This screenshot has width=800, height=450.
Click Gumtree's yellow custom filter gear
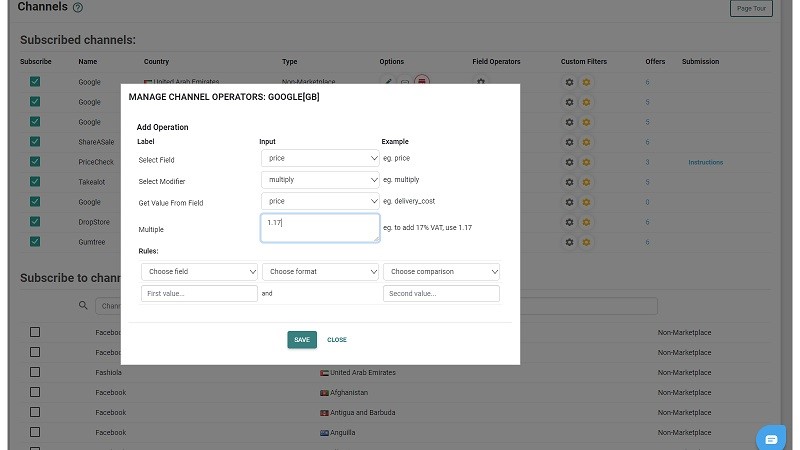(586, 242)
